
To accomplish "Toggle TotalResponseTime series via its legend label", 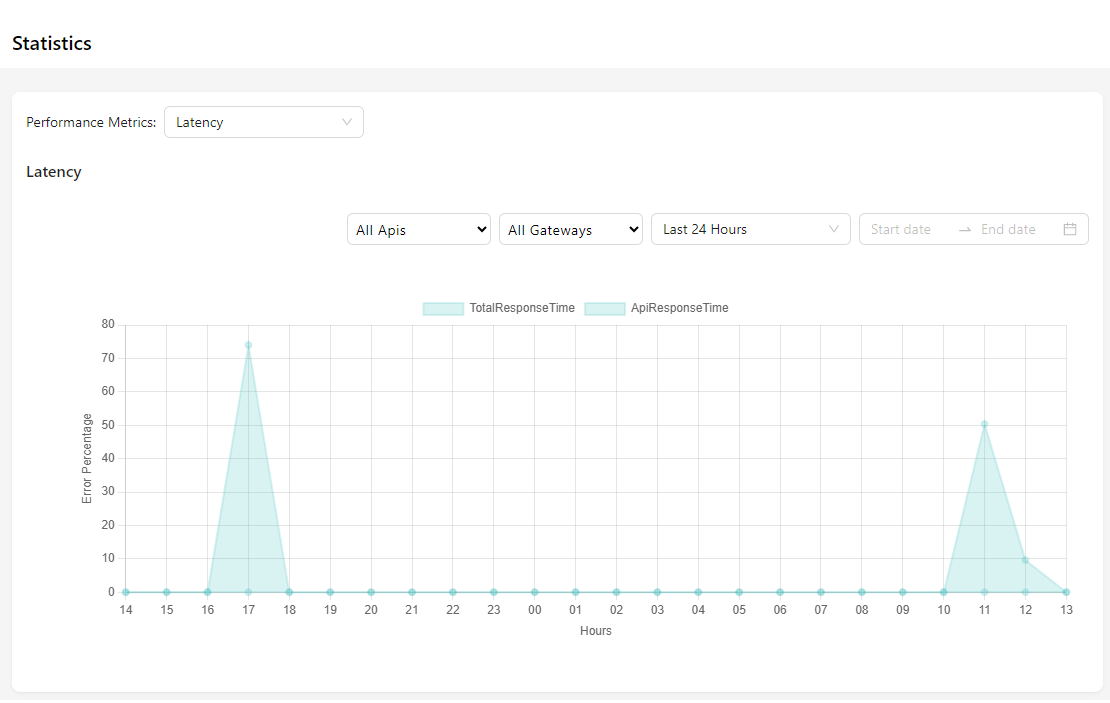I will (x=522, y=308).
